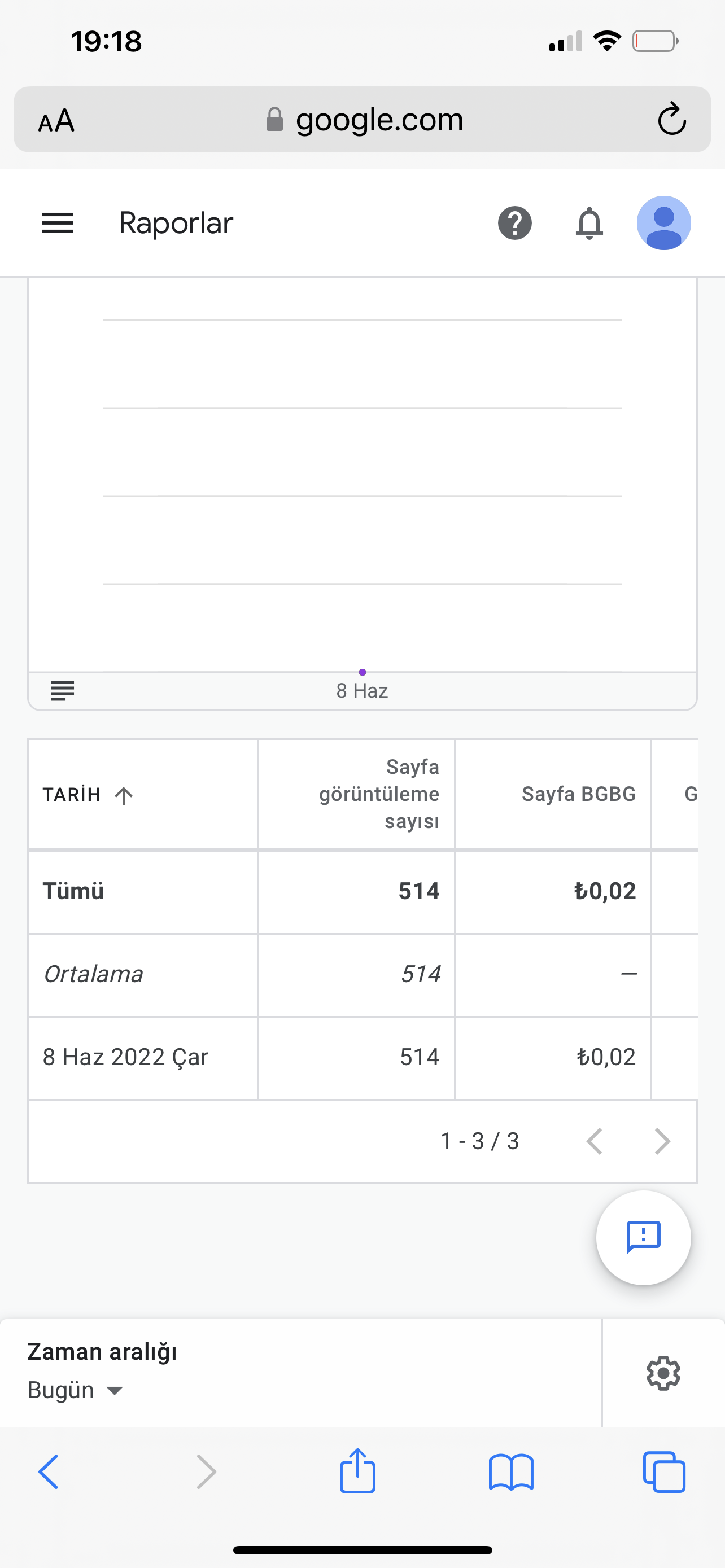Open the help question mark icon
This screenshot has width=725, height=1568.
tap(515, 223)
